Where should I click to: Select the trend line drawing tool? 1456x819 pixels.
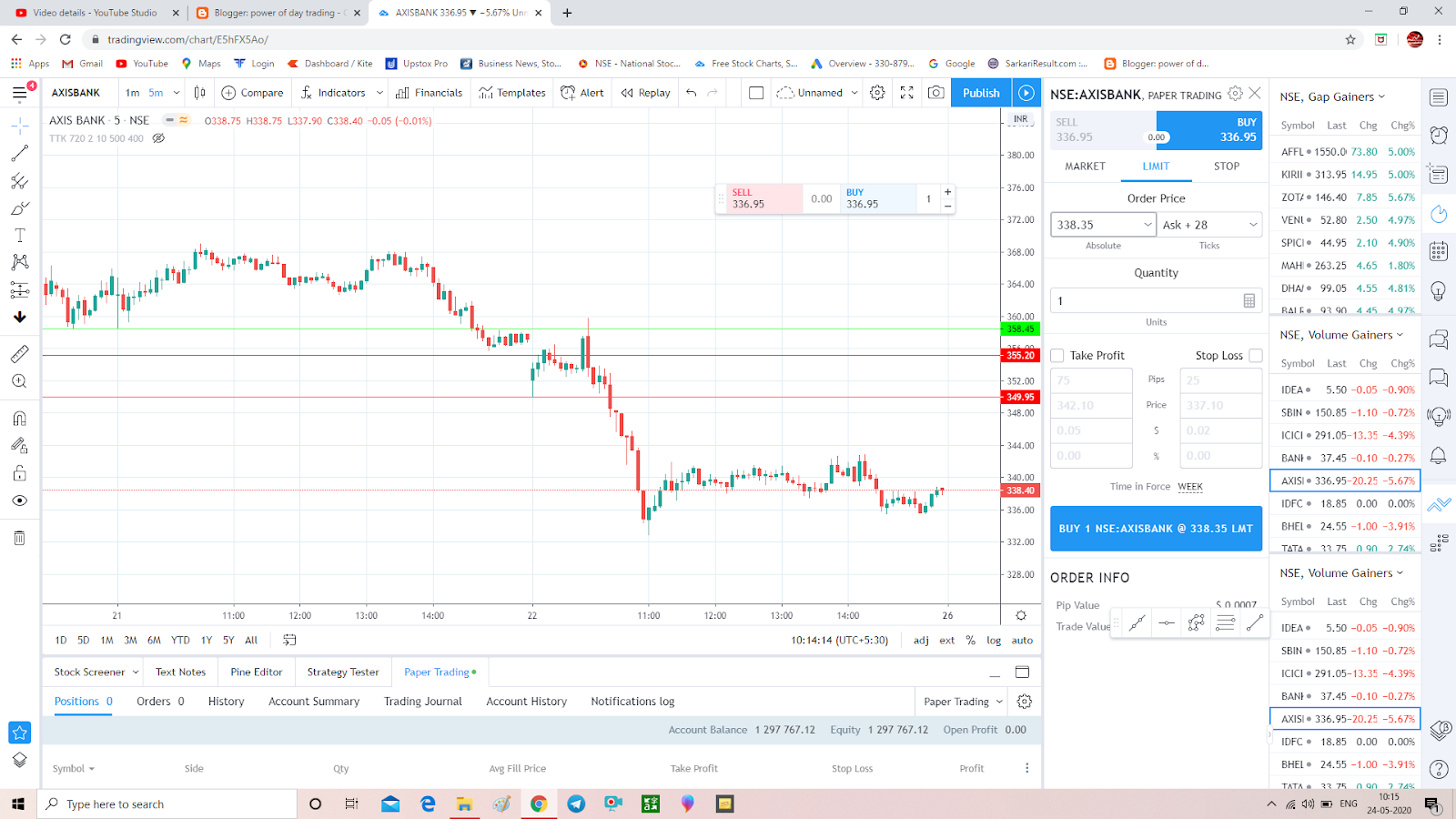tap(19, 153)
